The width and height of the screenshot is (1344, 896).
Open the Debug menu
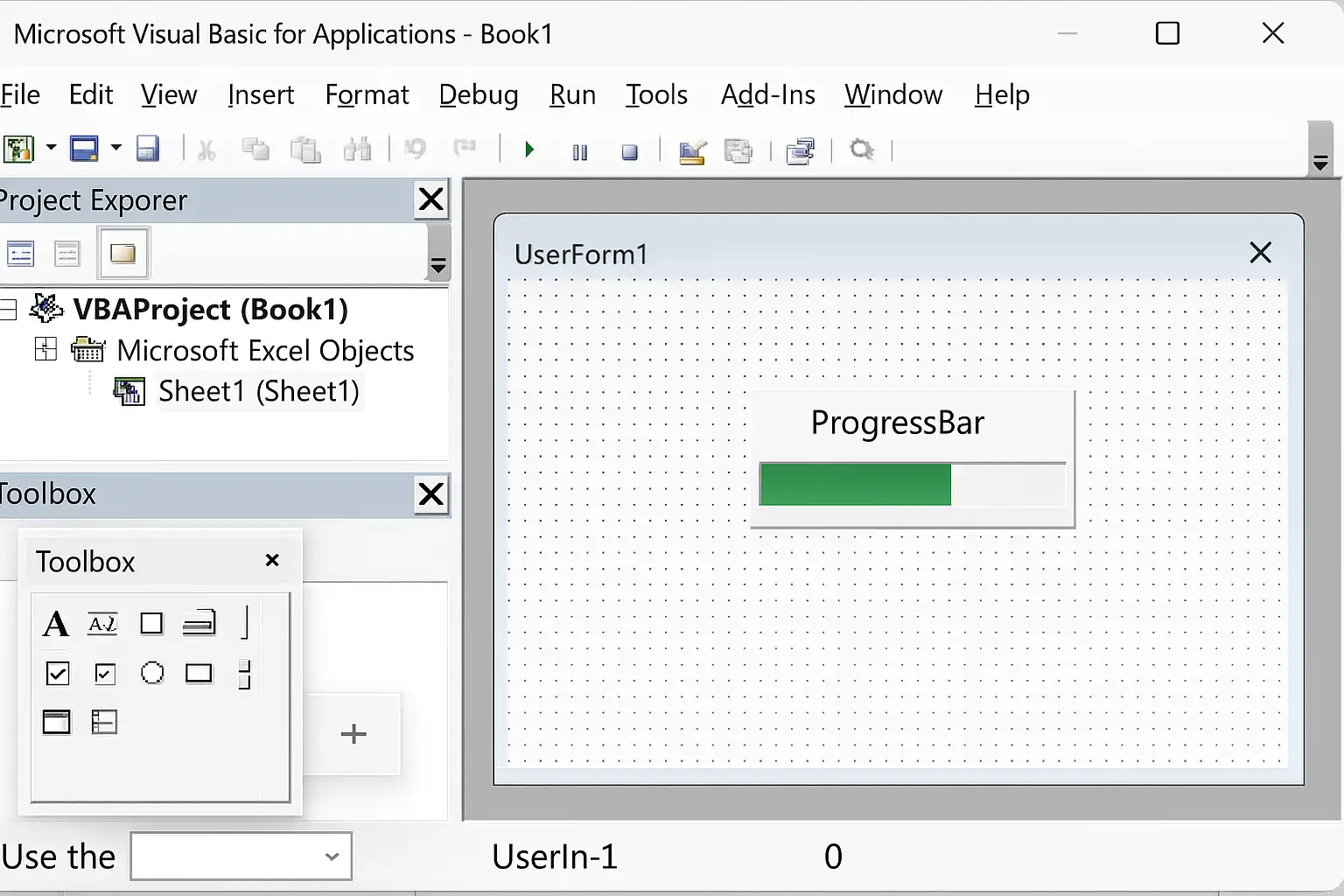pyautogui.click(x=478, y=94)
